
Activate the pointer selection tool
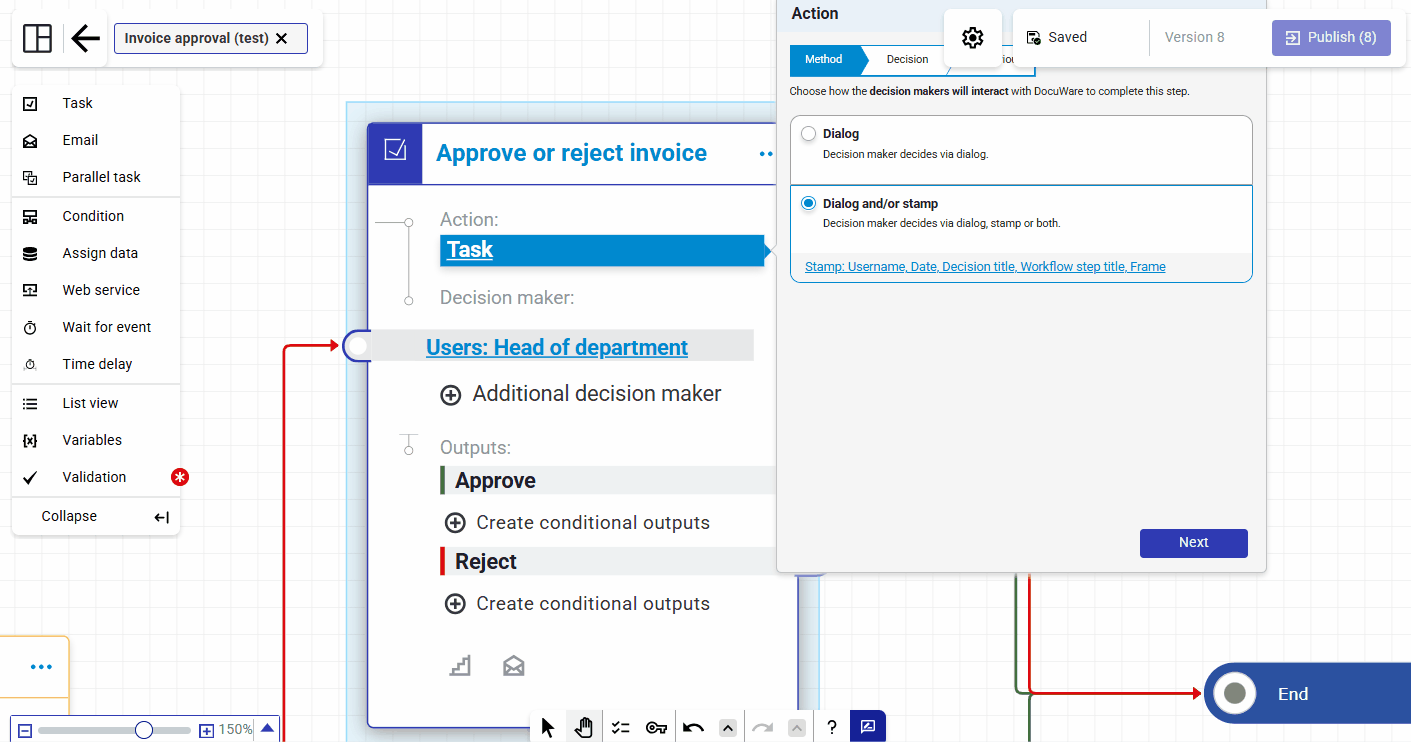coord(548,727)
